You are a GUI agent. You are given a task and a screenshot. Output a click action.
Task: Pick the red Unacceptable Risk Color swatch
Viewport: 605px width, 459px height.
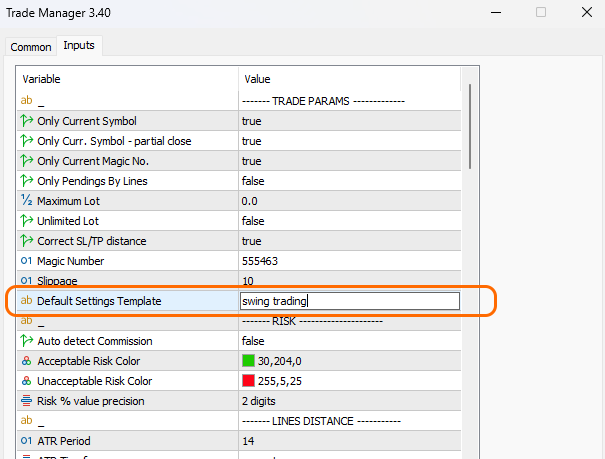[248, 381]
